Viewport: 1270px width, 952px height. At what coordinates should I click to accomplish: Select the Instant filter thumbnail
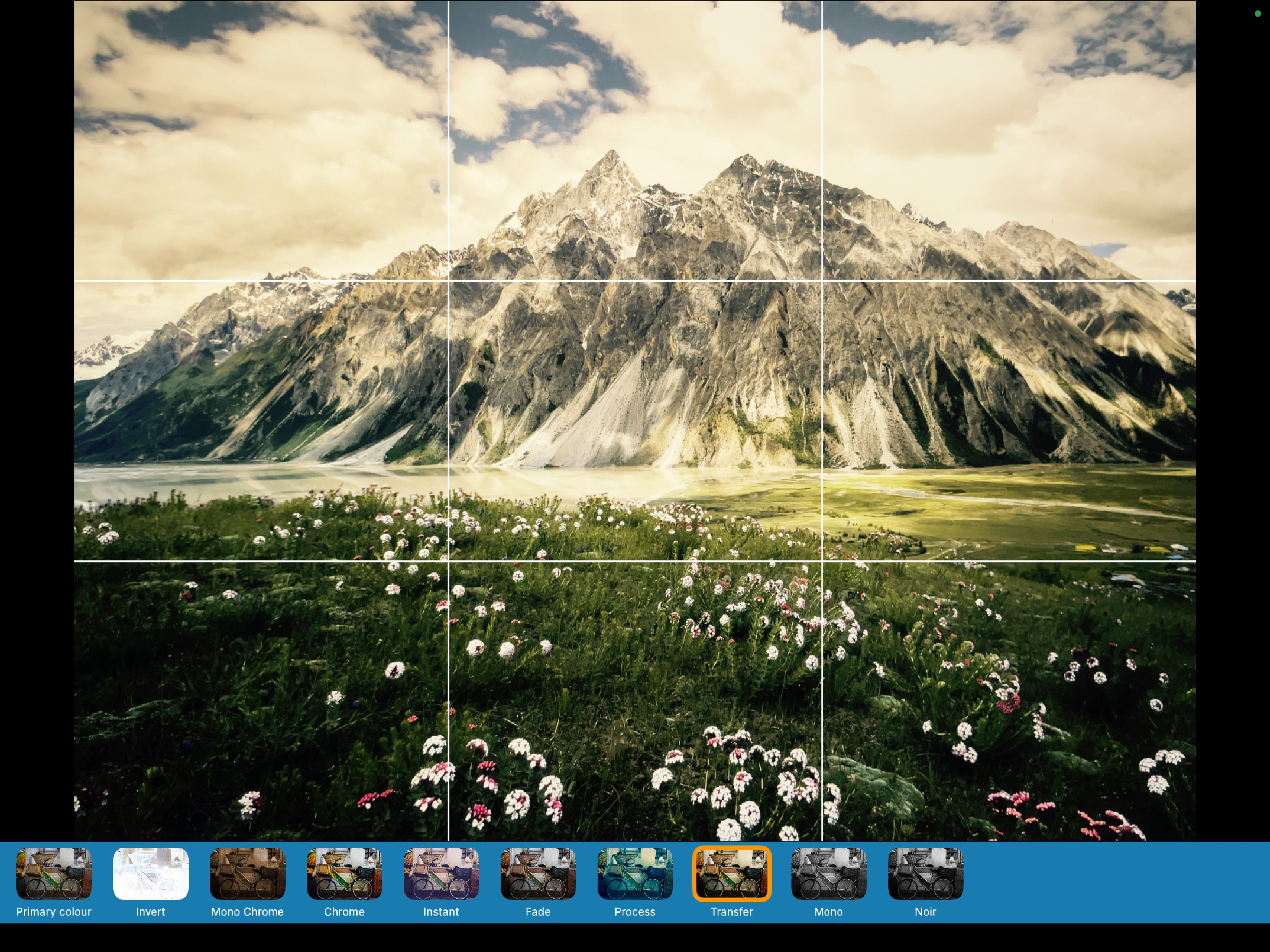tap(441, 874)
